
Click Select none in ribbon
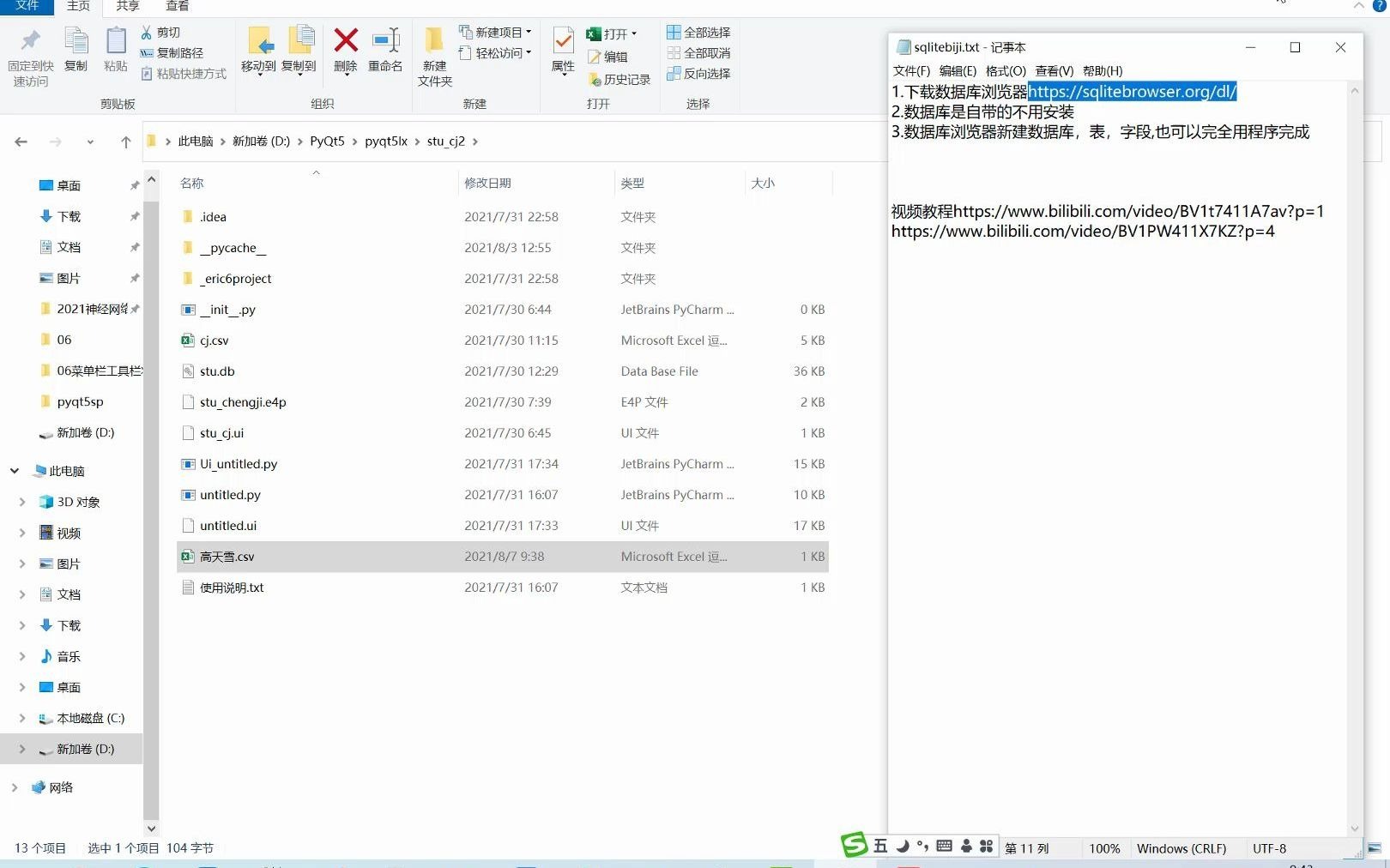[x=698, y=53]
